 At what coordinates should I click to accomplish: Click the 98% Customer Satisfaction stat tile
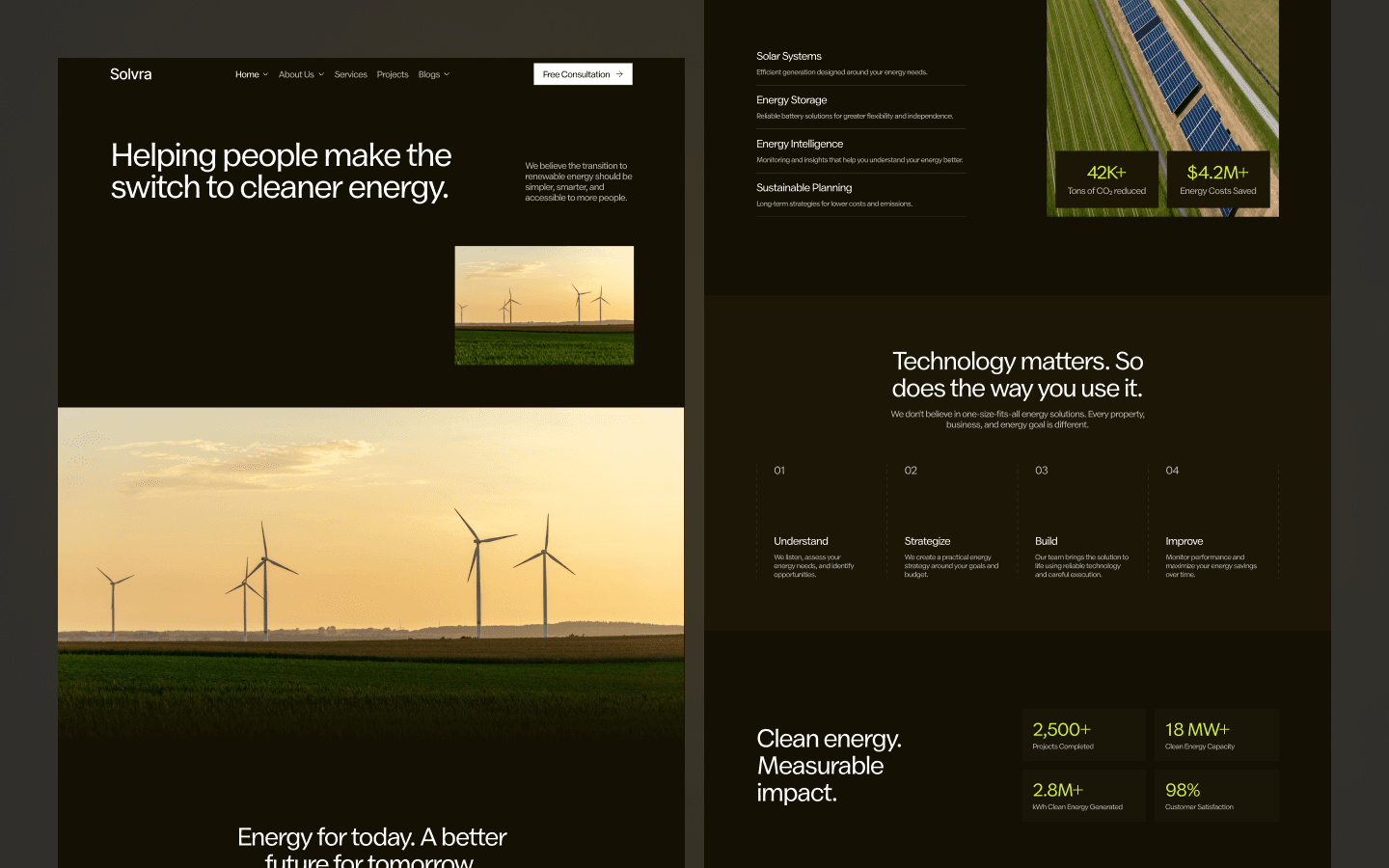click(1216, 796)
